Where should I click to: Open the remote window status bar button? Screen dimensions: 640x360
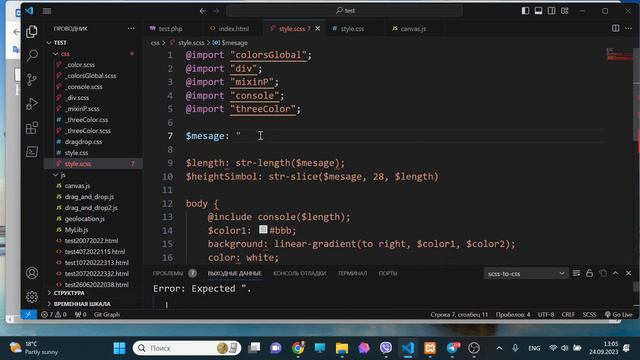[x=29, y=314]
